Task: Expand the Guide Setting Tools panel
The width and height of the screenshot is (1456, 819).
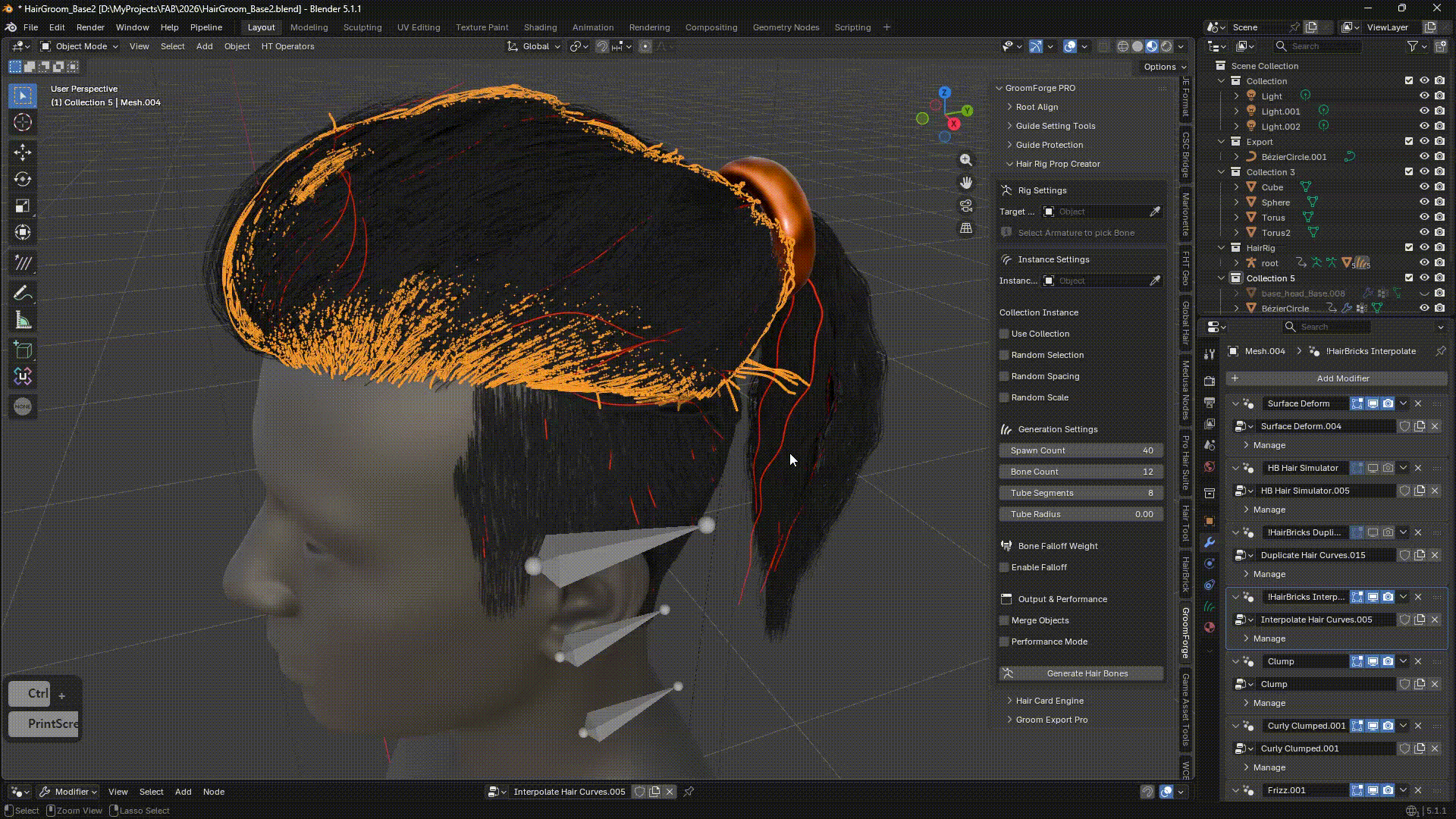Action: [1055, 126]
